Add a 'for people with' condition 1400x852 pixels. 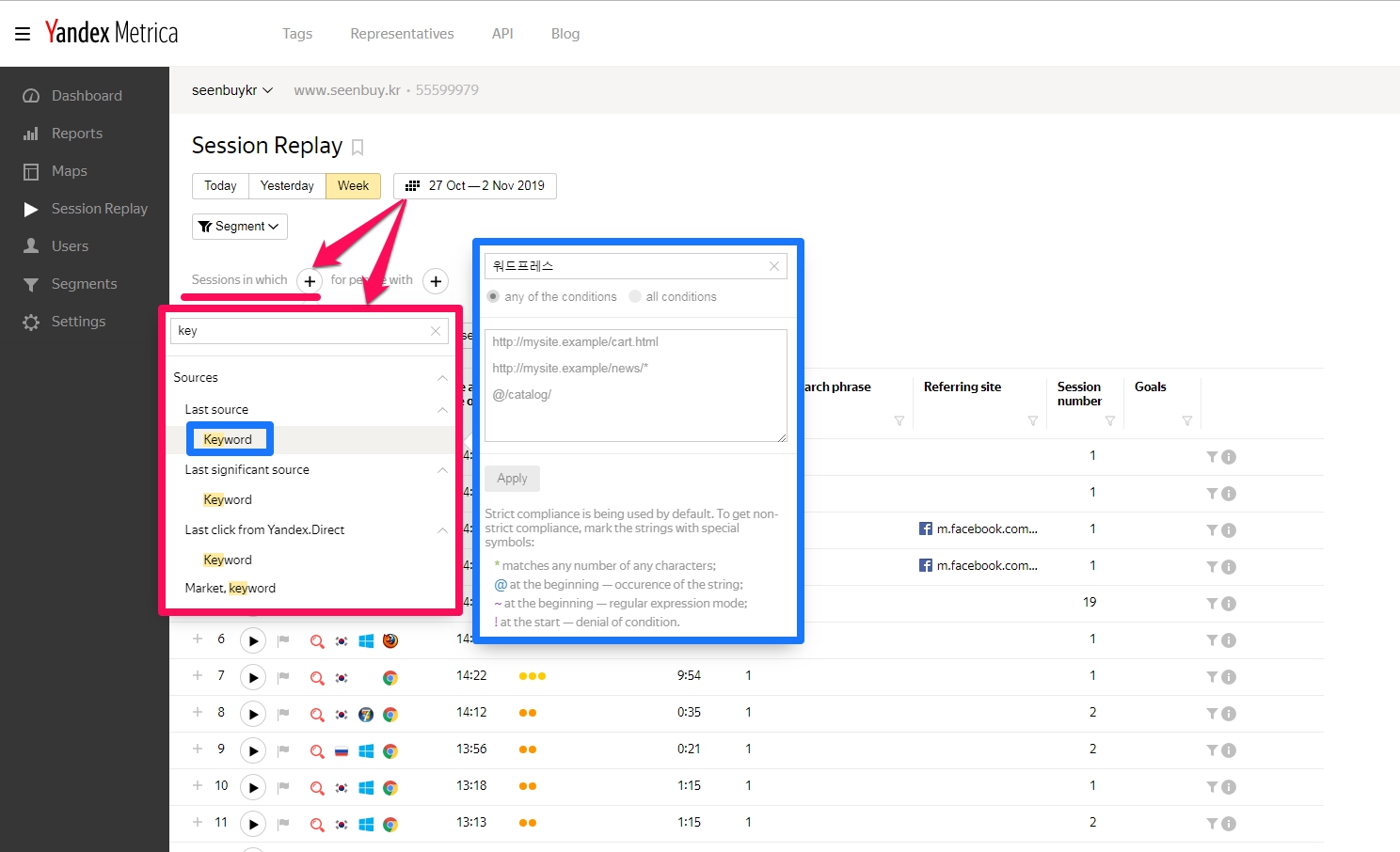(x=436, y=281)
